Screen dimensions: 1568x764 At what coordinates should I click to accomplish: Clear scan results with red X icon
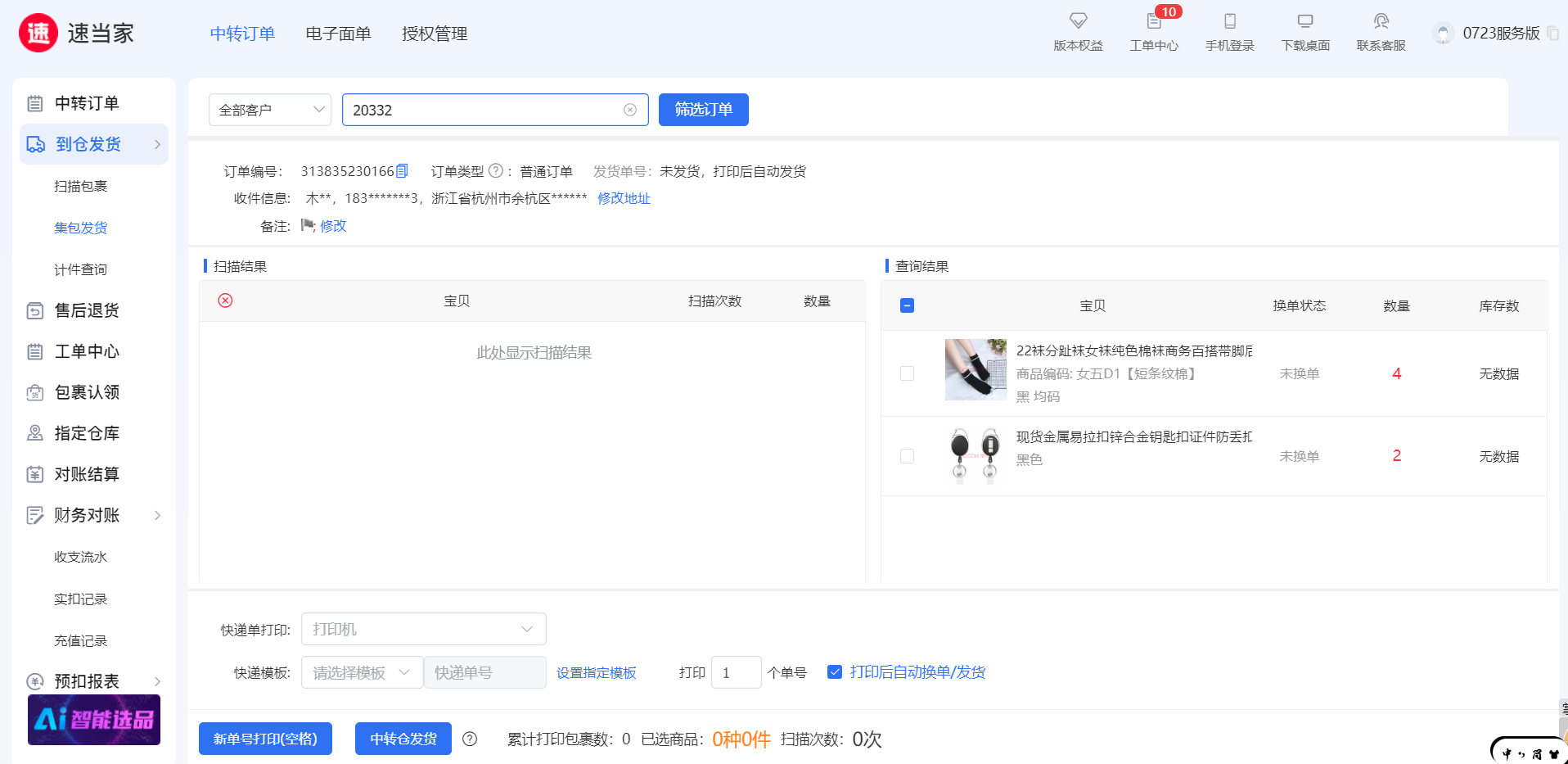coord(226,301)
